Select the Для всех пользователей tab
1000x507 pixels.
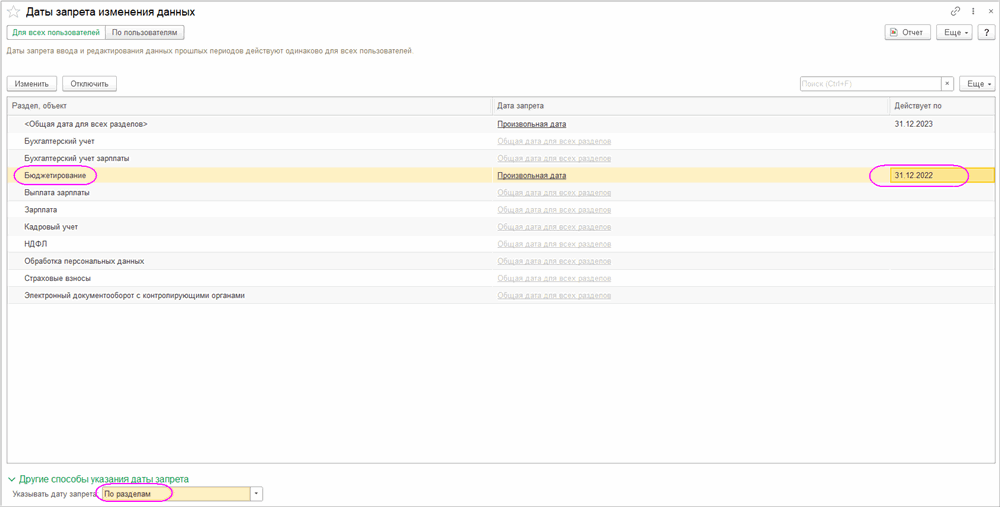56,33
